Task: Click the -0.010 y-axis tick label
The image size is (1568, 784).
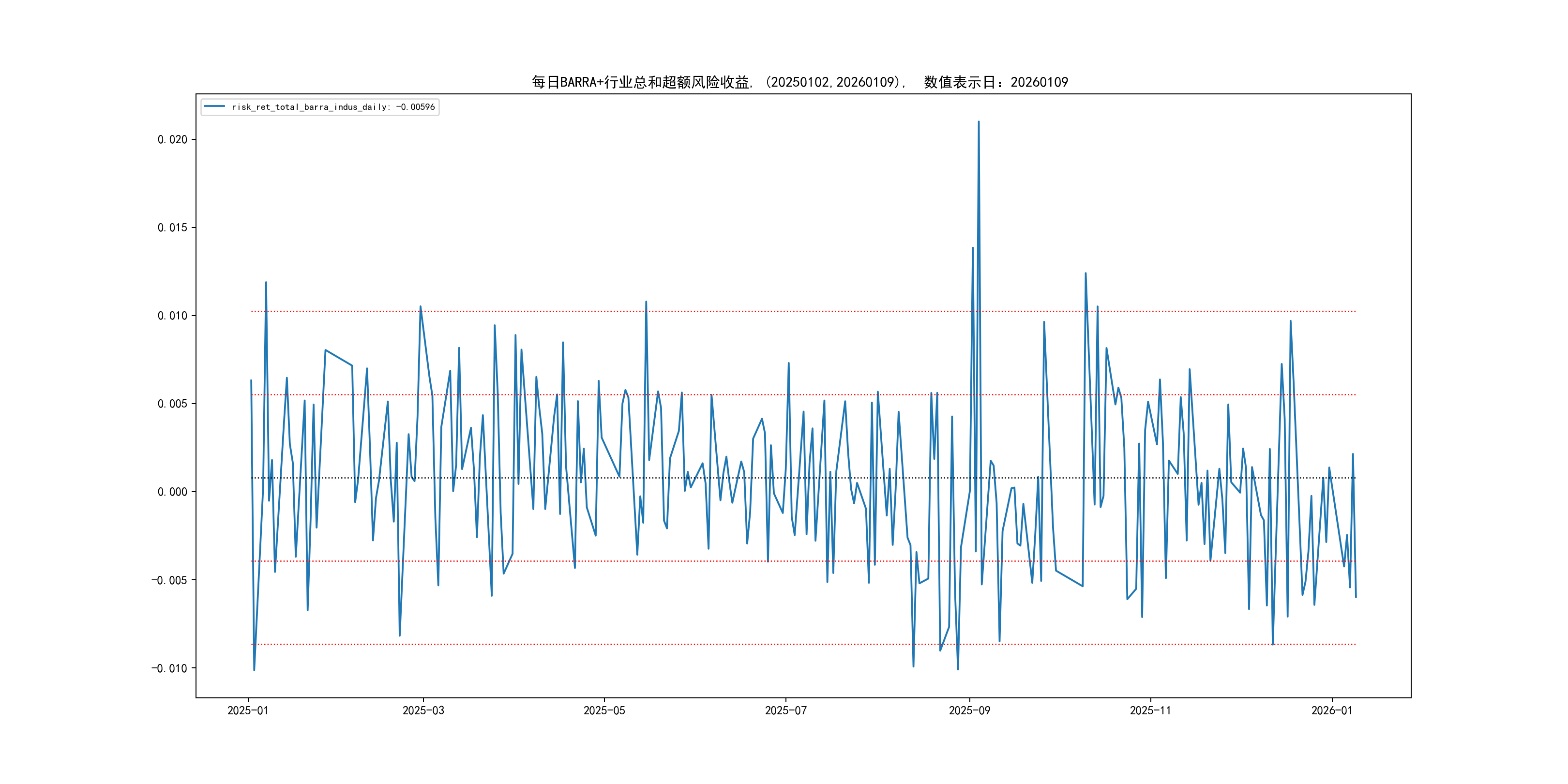Action: click(168, 668)
